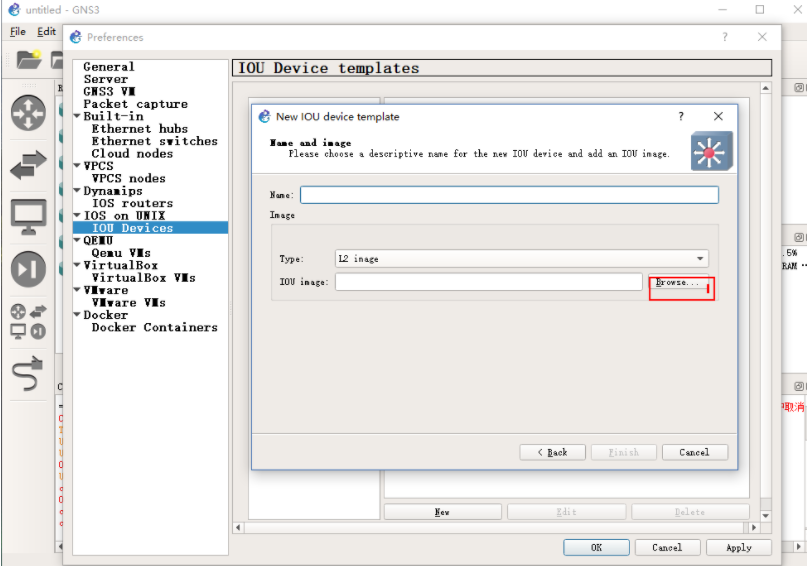Image resolution: width=807 pixels, height=566 pixels.
Task: Select the Add a link cable icon
Action: click(28, 374)
